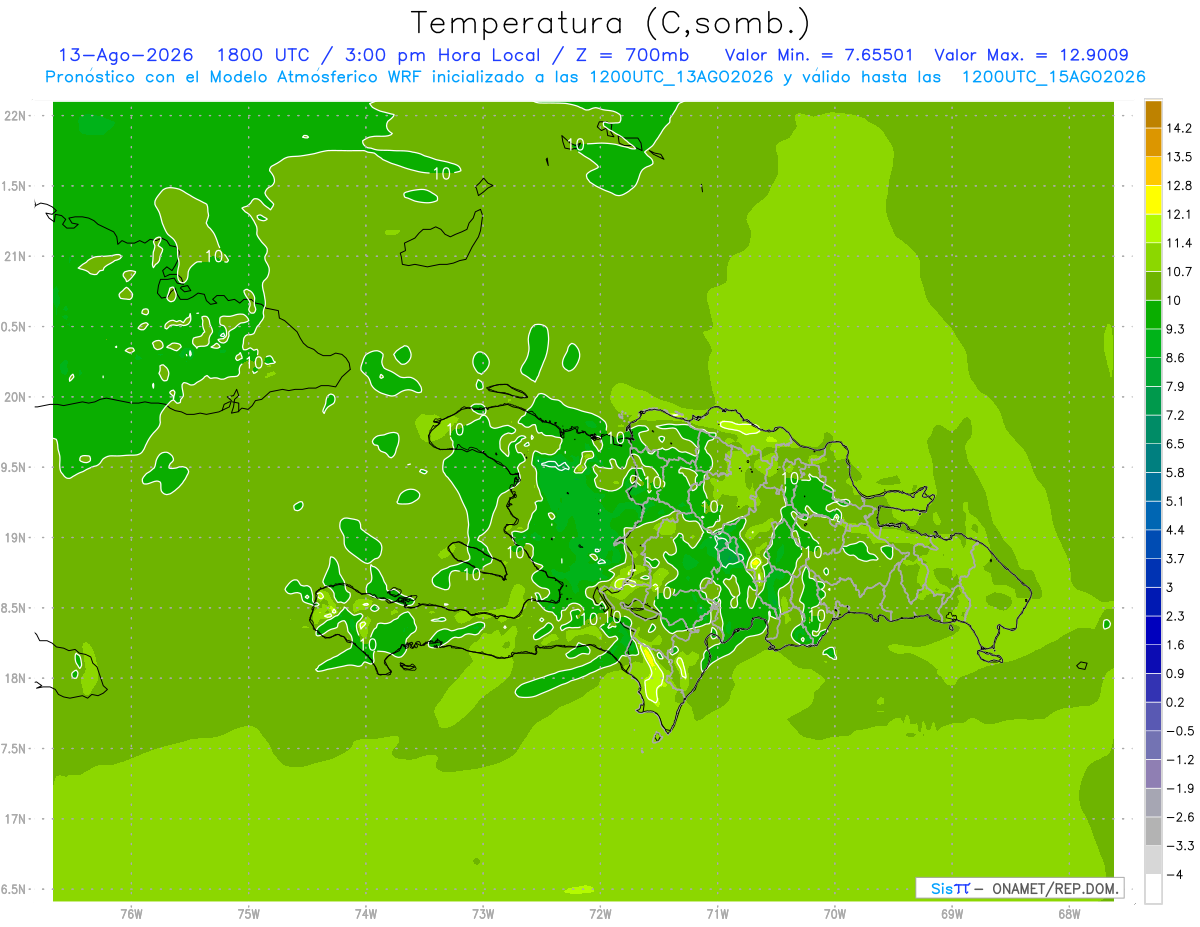Click legend value "8.6"
The image size is (1200, 927).
[1175, 358]
